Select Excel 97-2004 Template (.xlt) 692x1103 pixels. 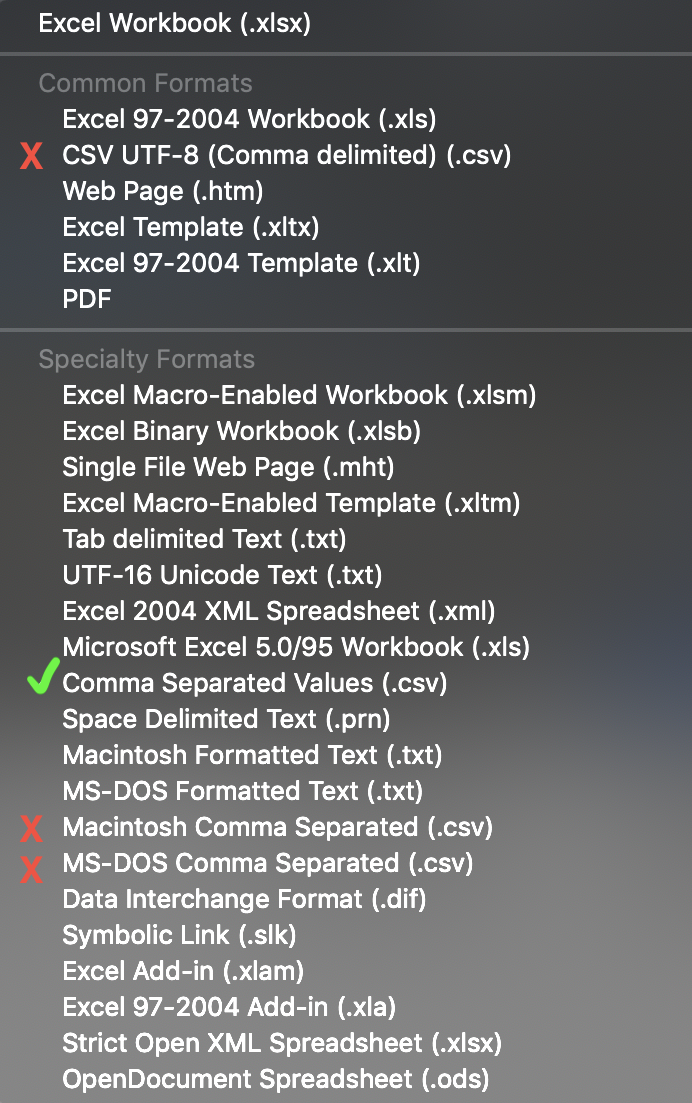click(x=241, y=263)
